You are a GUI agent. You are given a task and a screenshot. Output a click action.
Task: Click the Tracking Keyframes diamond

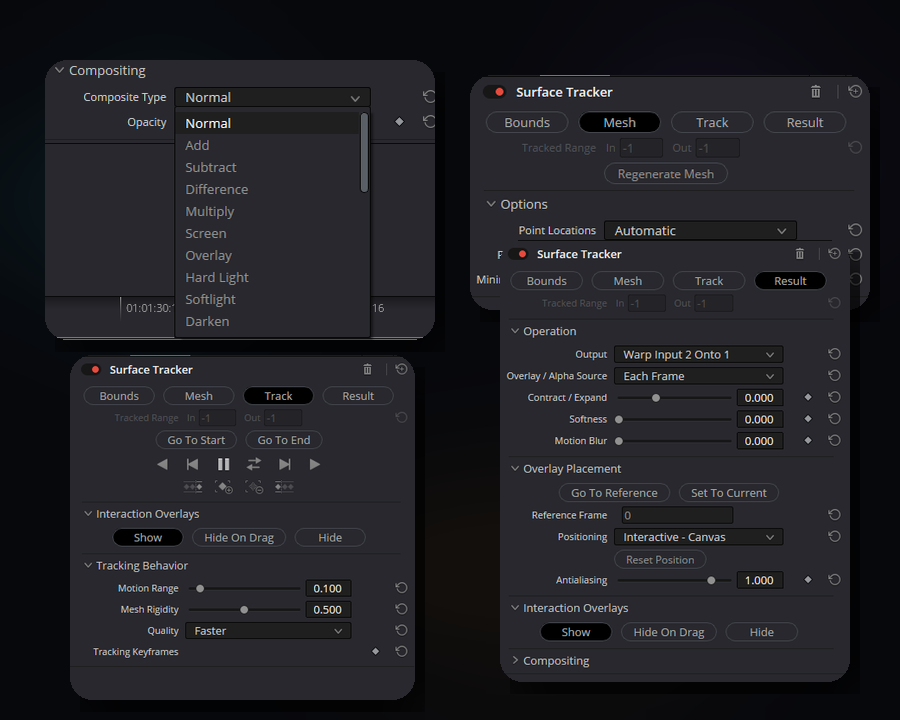[375, 651]
